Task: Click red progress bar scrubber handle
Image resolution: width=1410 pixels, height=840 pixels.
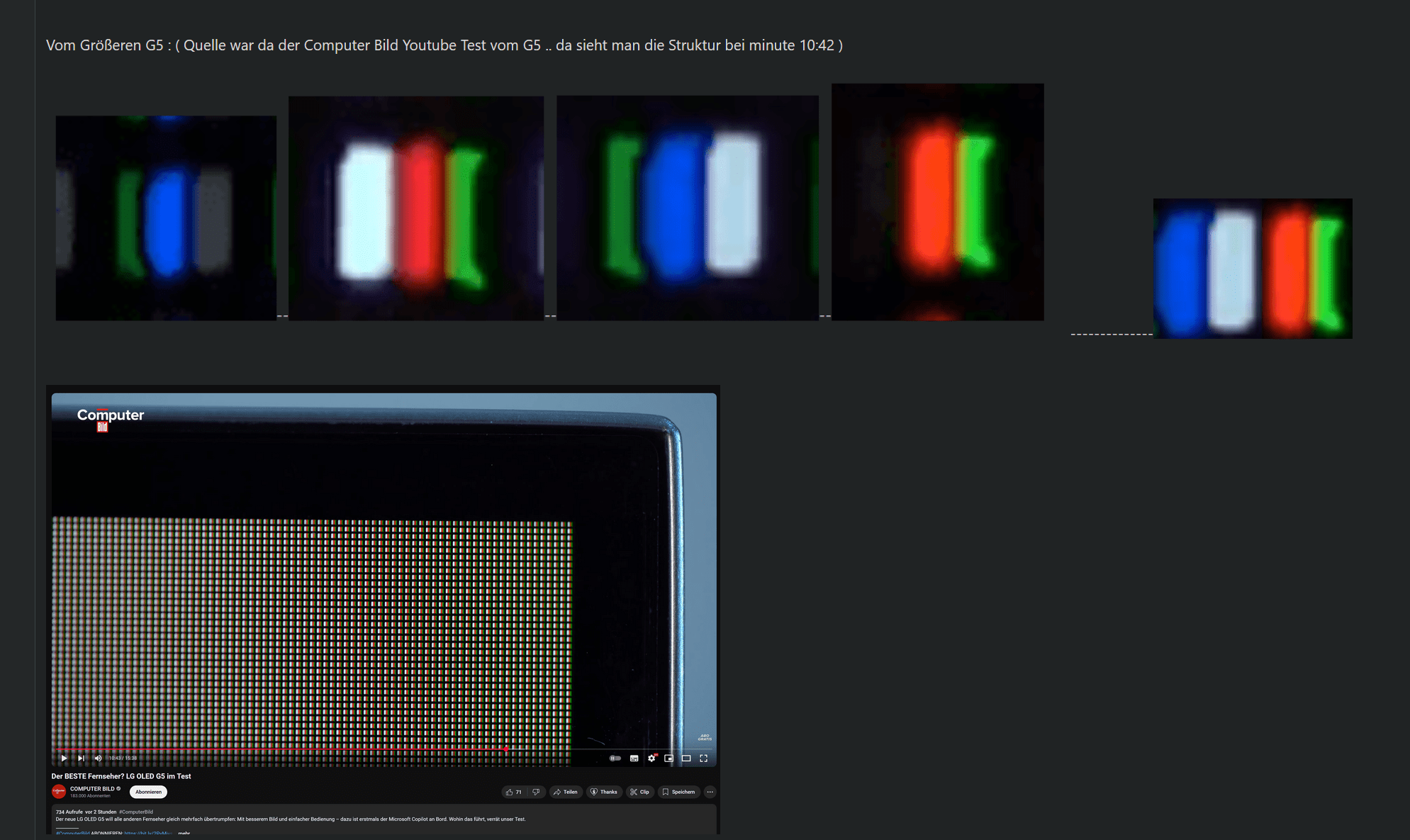Action: click(506, 749)
